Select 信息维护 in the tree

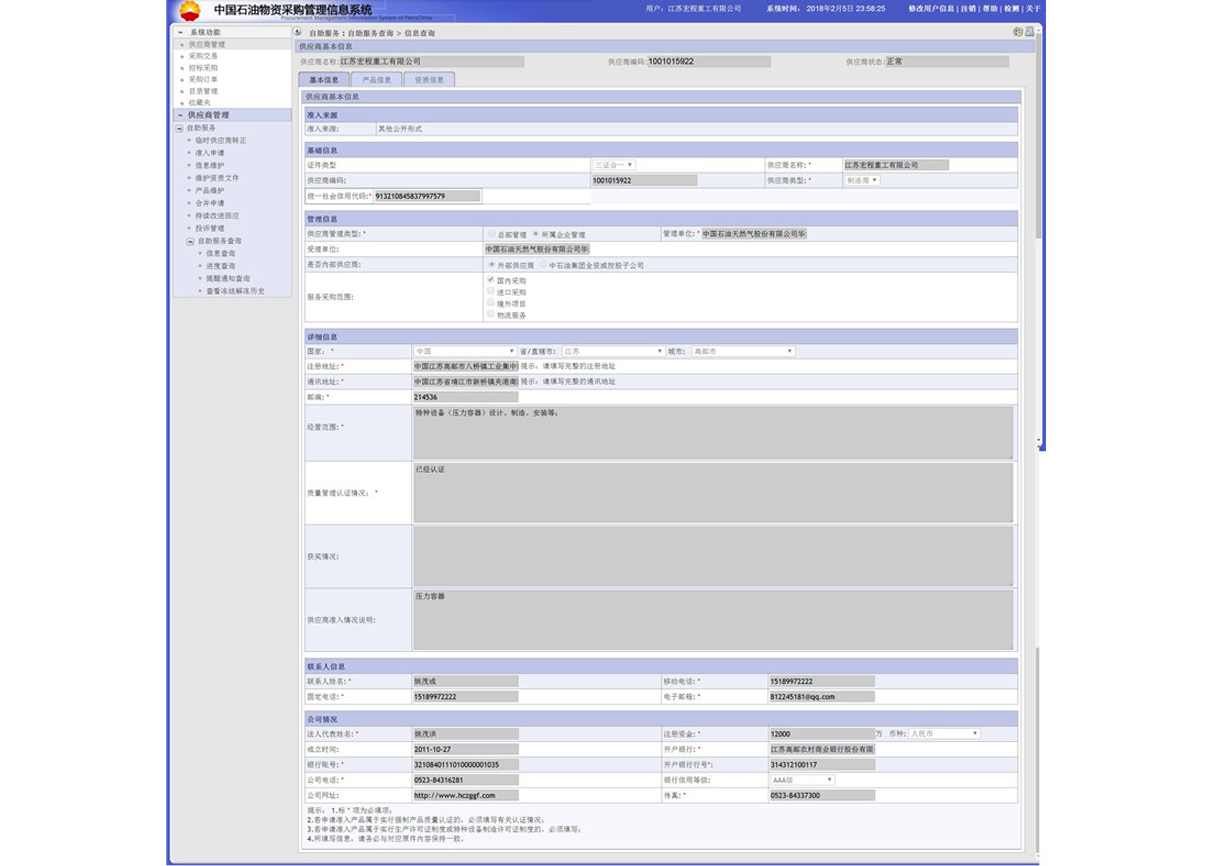[x=210, y=165]
